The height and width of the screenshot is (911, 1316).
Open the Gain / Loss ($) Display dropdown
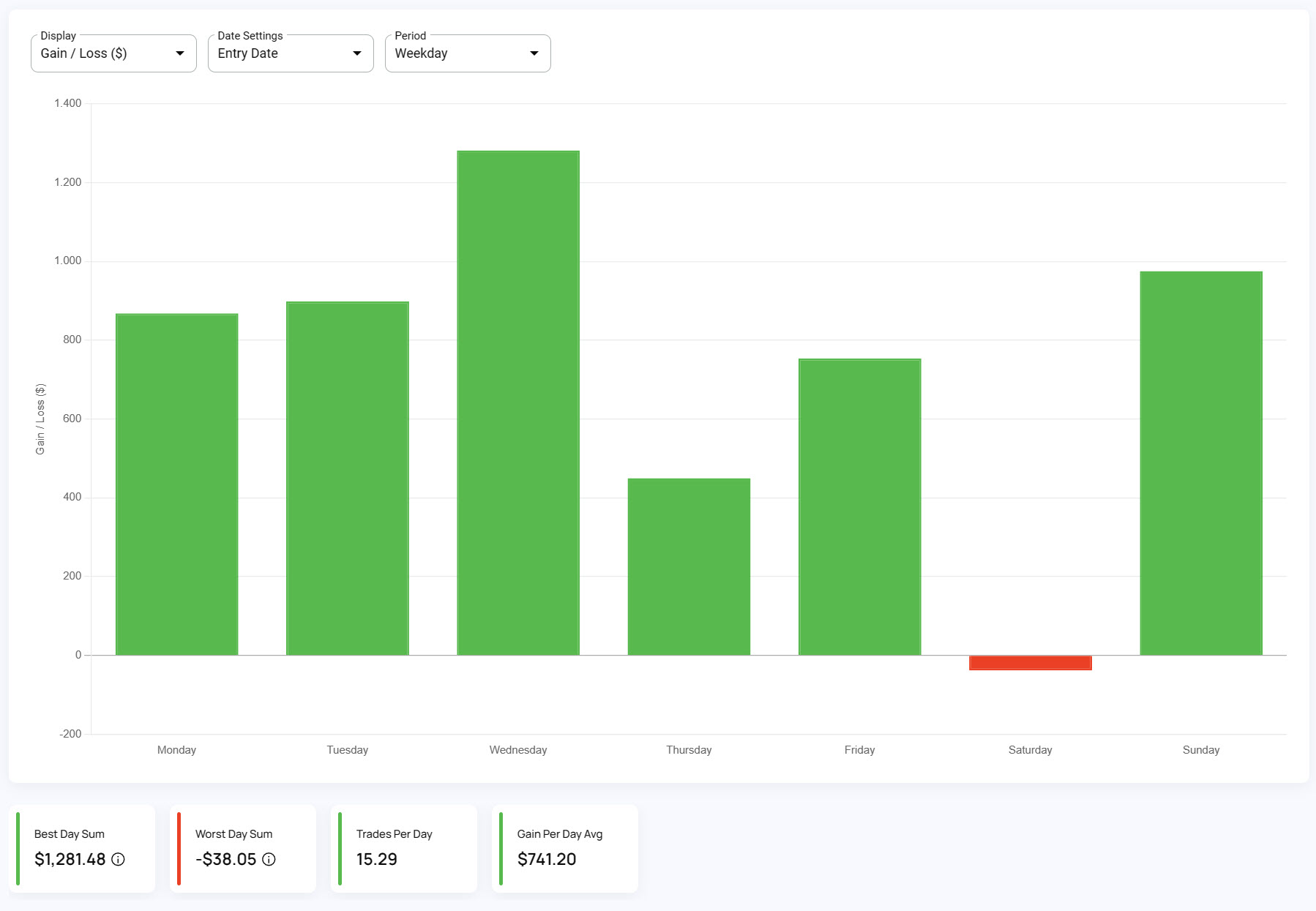pyautogui.click(x=113, y=53)
